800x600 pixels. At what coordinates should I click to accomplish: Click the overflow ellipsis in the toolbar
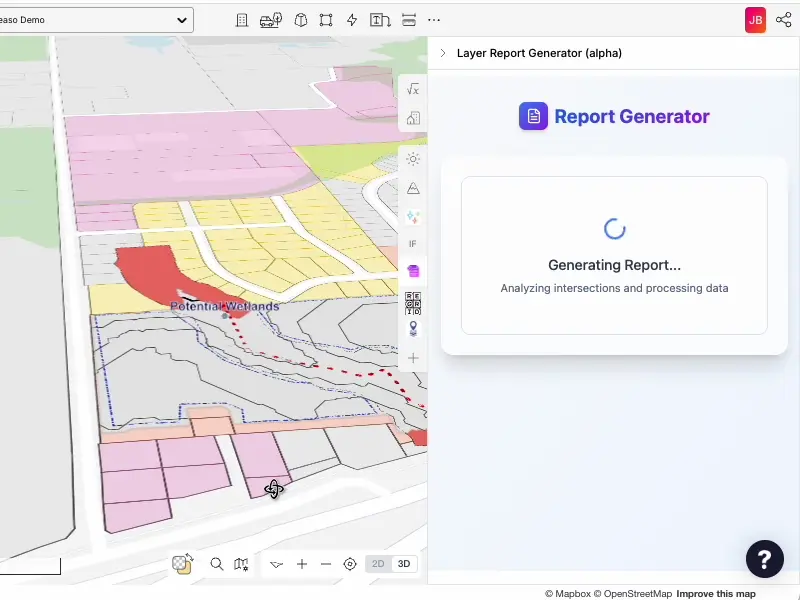(x=434, y=19)
